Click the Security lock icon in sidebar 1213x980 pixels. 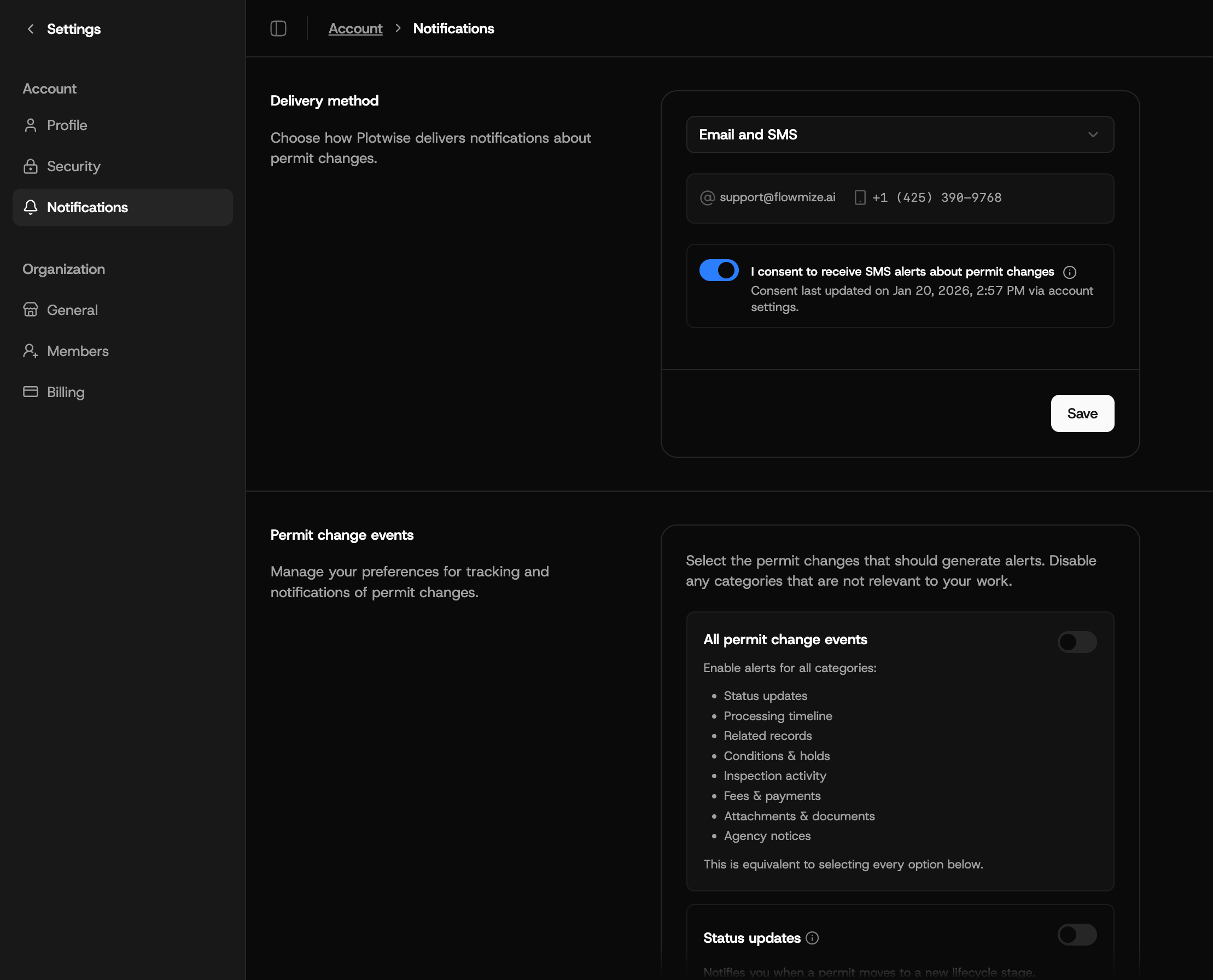click(x=31, y=166)
